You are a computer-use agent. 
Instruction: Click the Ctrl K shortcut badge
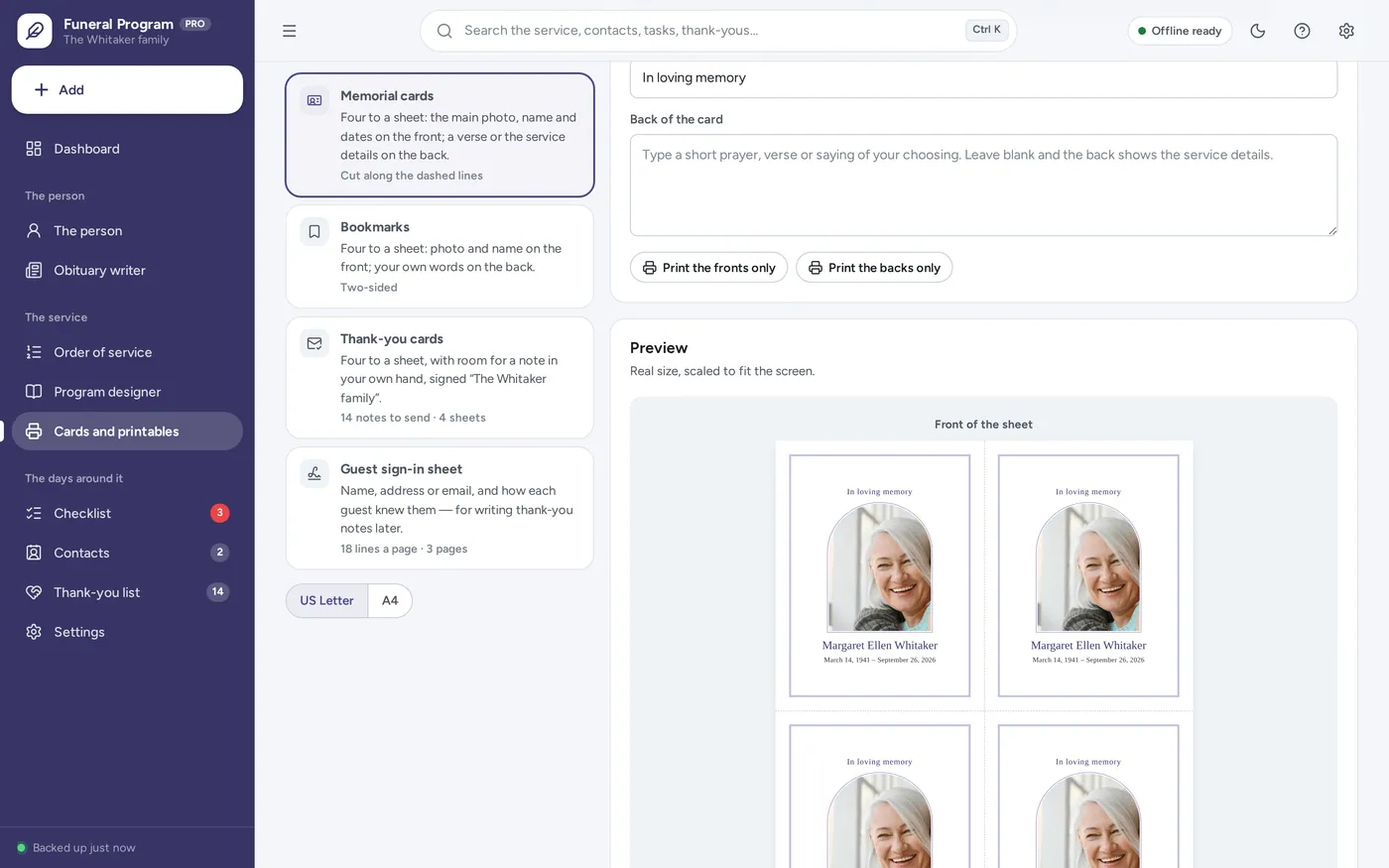[x=986, y=30]
